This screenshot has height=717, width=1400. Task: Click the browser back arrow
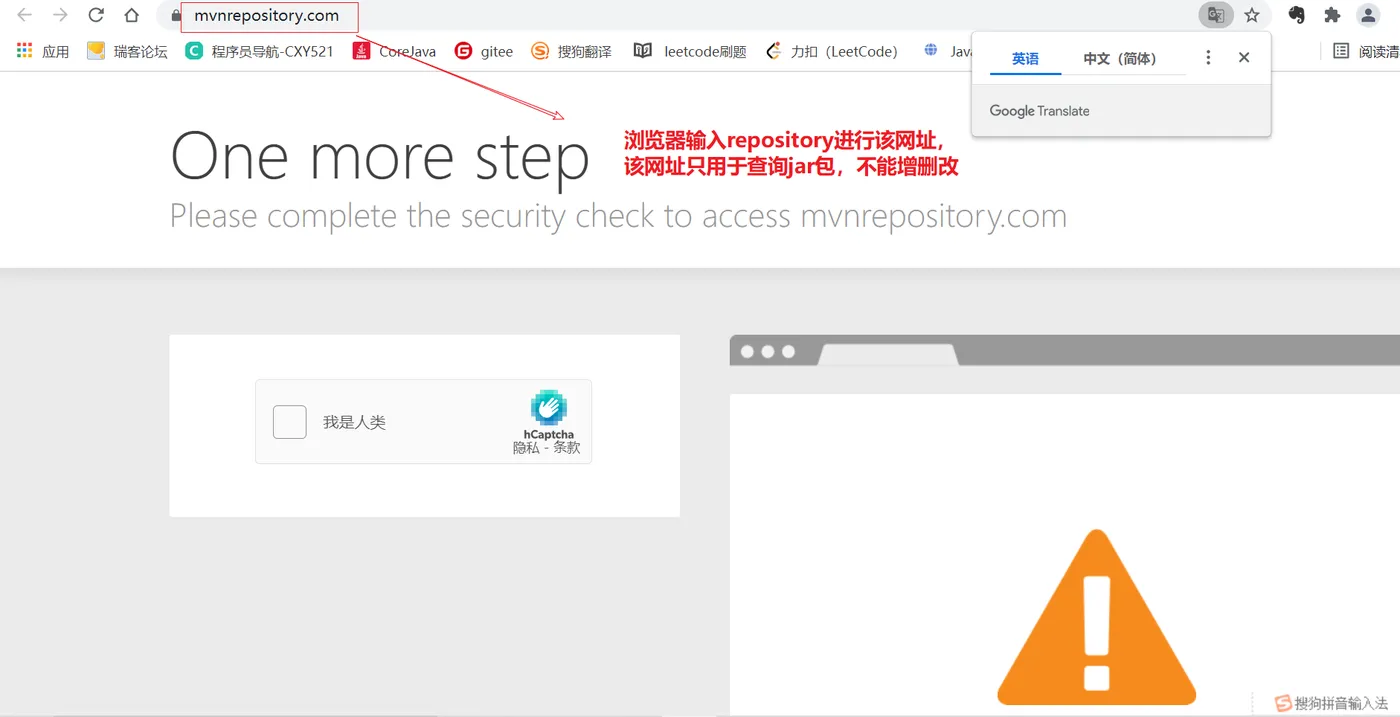point(25,15)
